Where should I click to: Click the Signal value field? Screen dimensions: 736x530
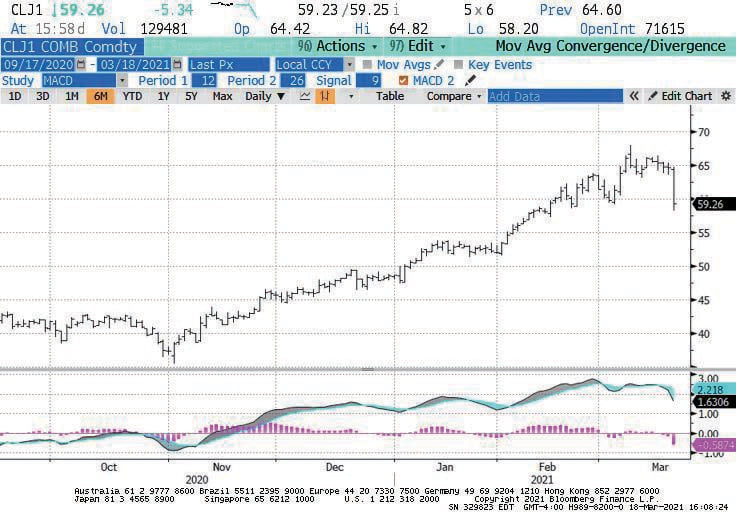click(368, 81)
